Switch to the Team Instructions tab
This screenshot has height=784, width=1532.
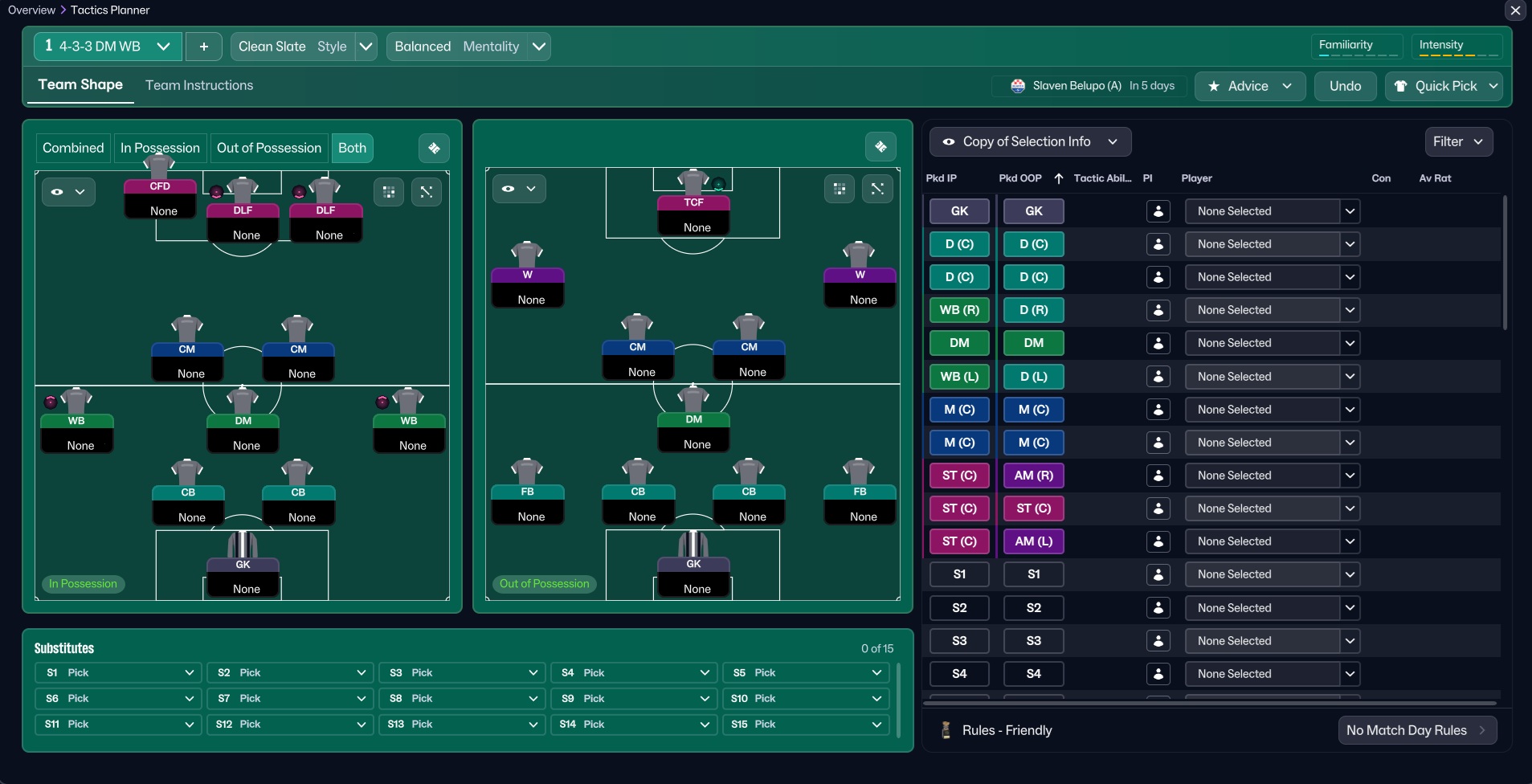(199, 85)
